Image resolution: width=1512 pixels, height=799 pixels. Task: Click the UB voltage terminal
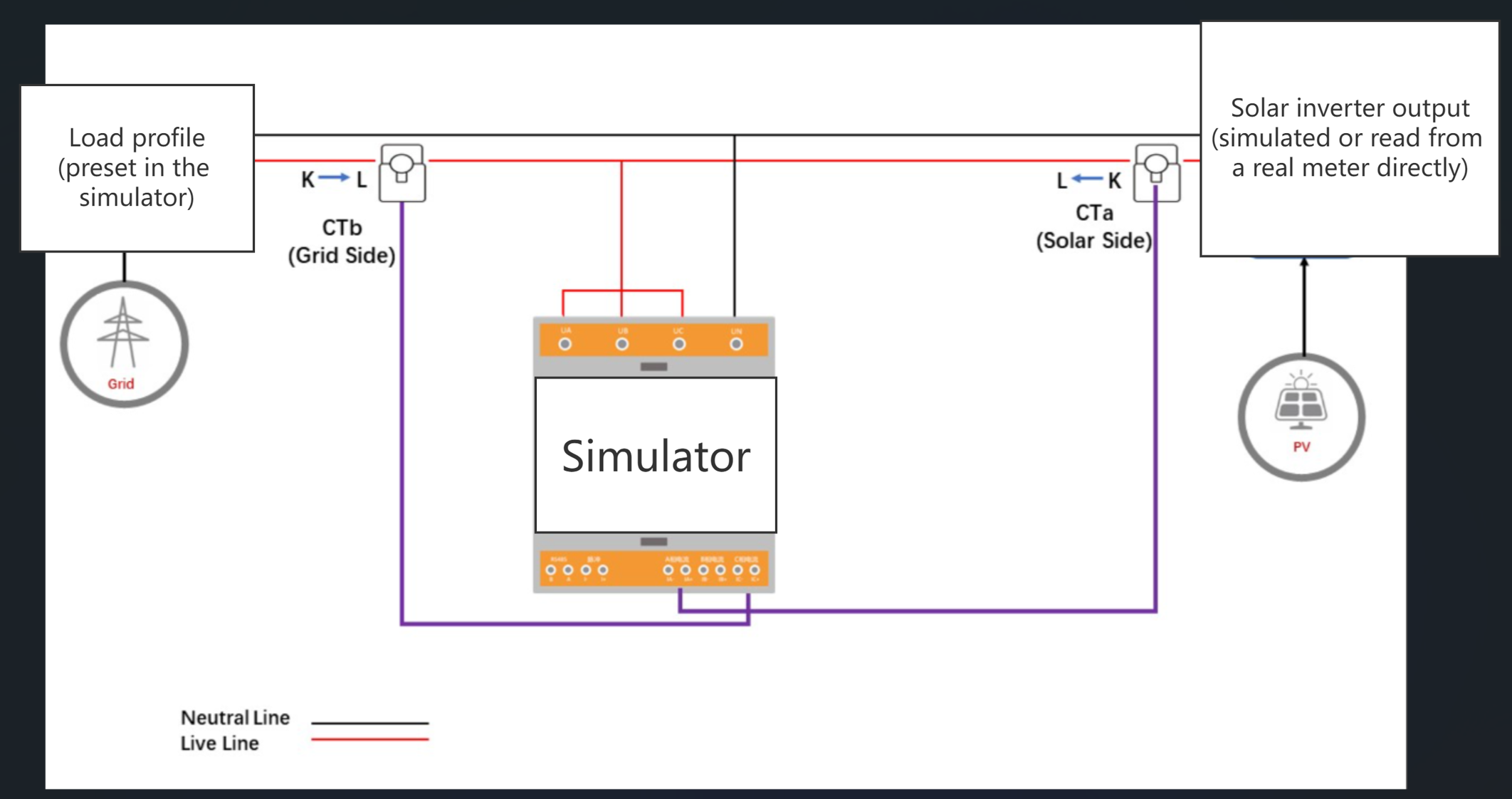click(622, 344)
